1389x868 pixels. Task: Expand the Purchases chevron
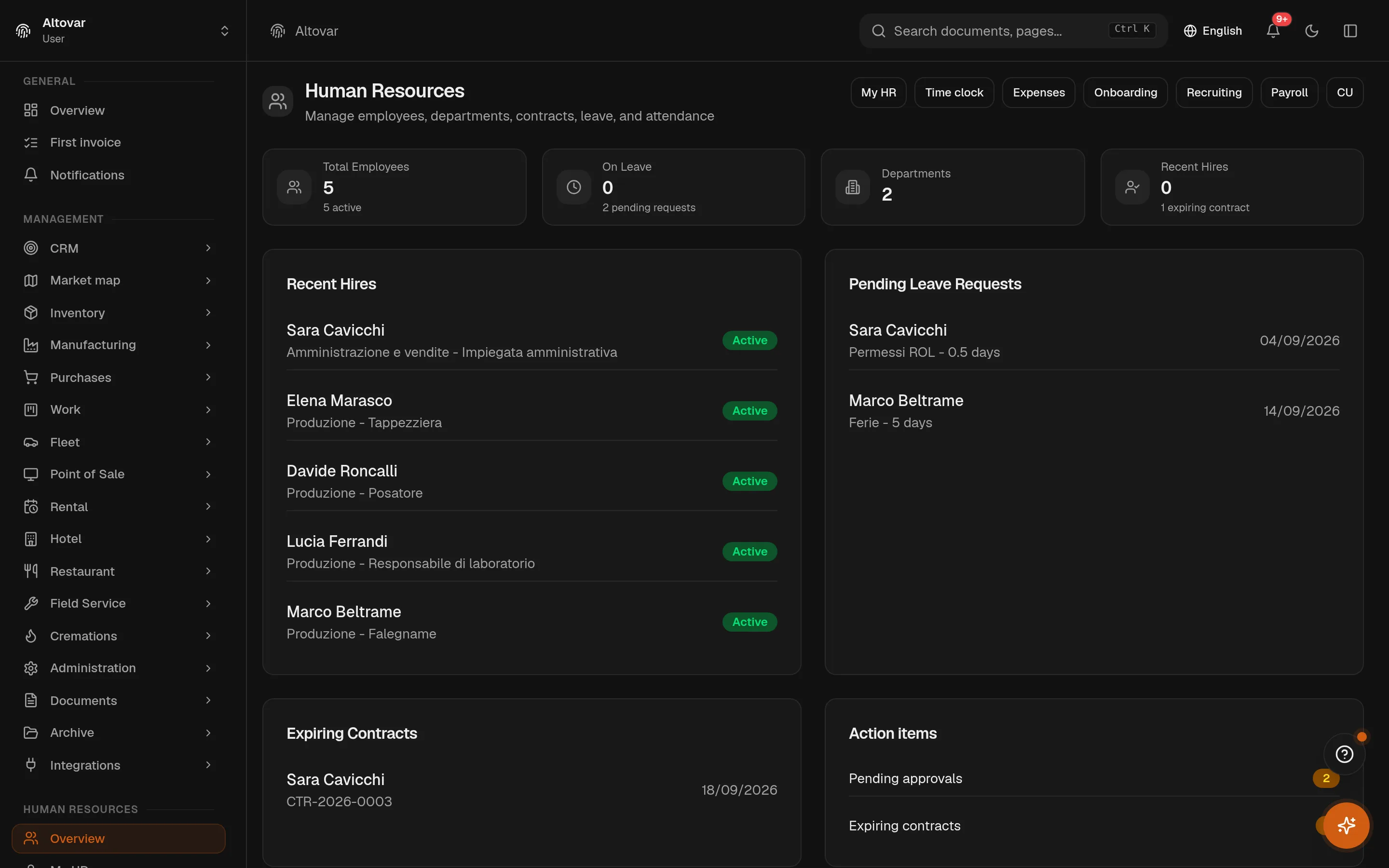[x=208, y=377]
